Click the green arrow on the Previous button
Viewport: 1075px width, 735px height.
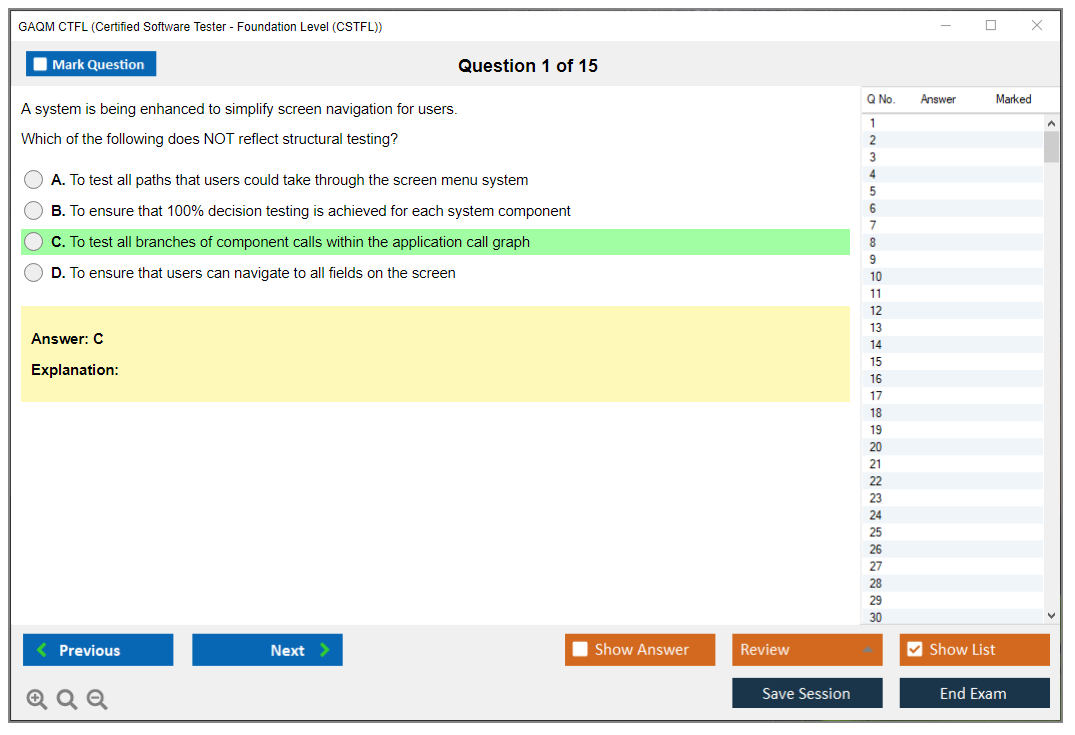(x=42, y=650)
